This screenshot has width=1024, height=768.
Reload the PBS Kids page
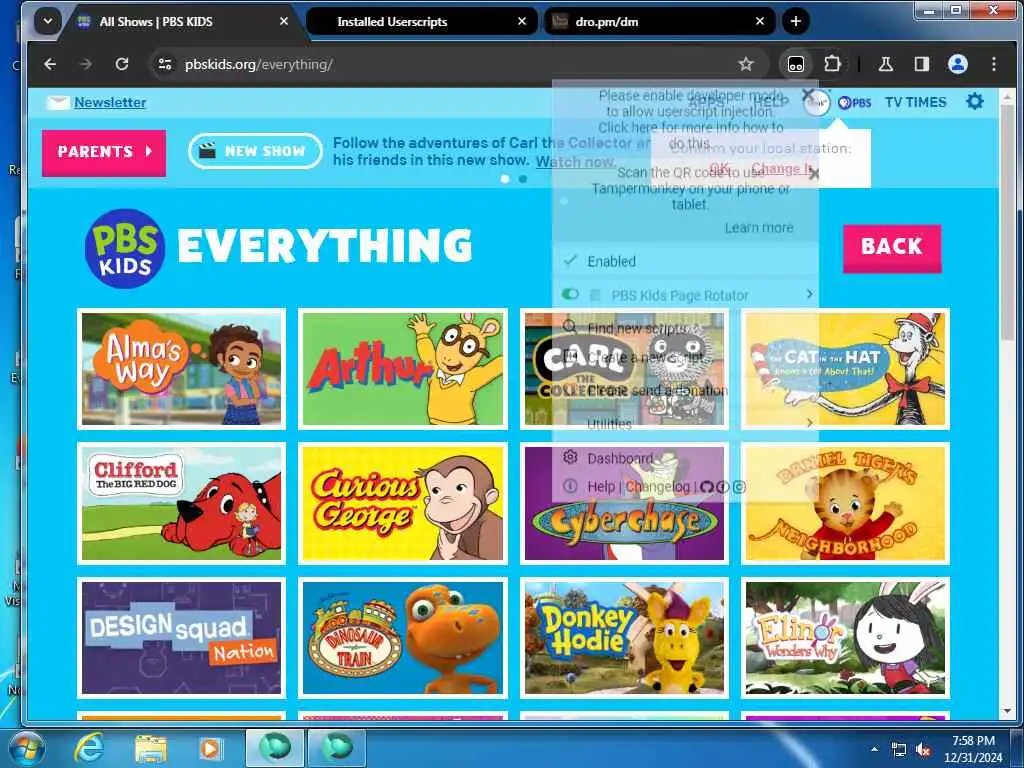click(121, 64)
